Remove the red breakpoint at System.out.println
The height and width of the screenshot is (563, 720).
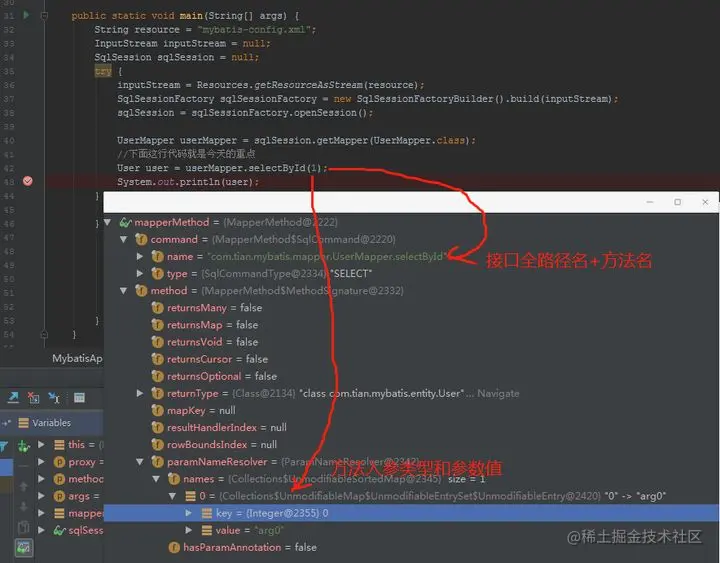28,181
